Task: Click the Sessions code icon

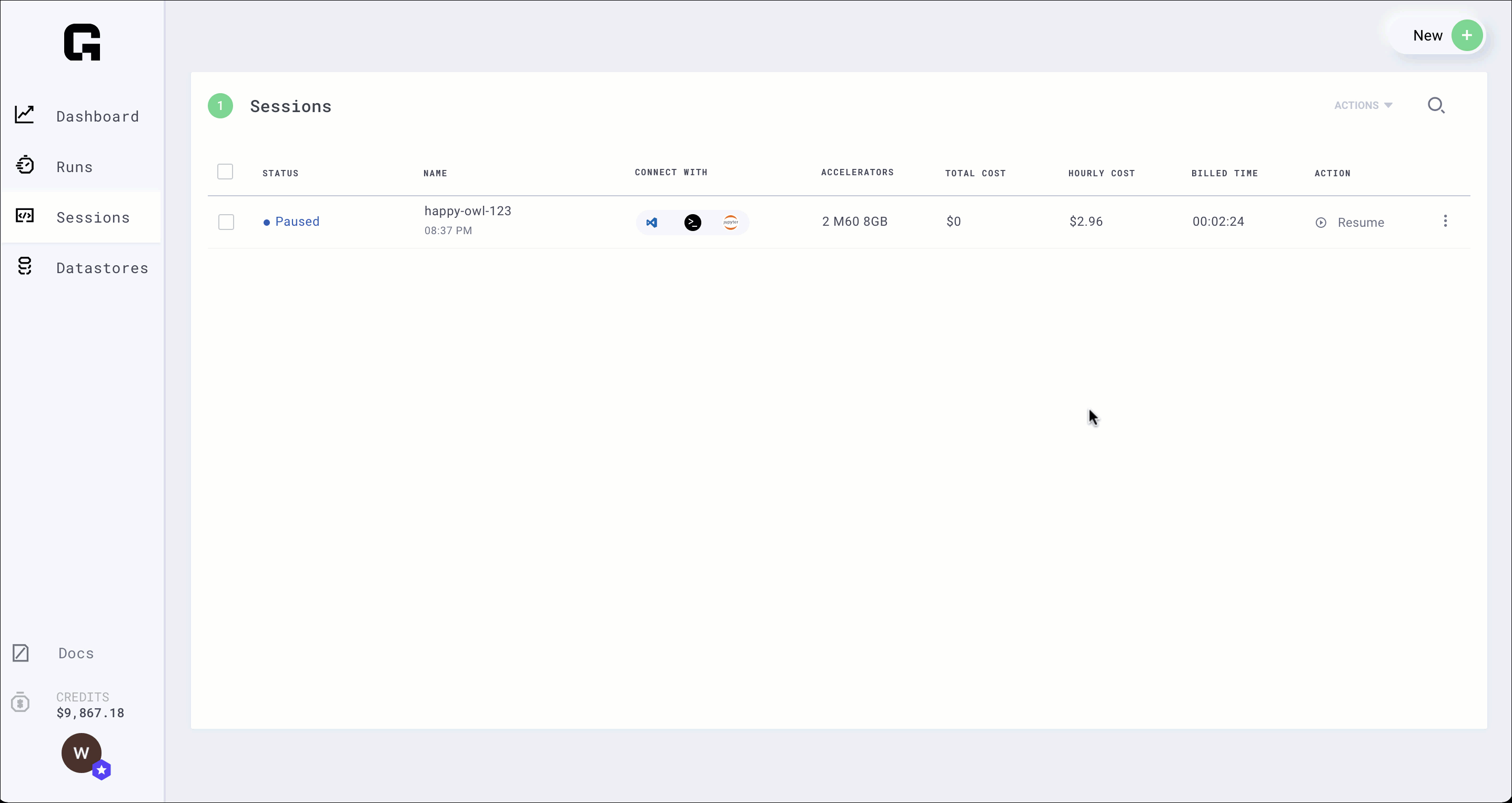Action: click(x=25, y=215)
